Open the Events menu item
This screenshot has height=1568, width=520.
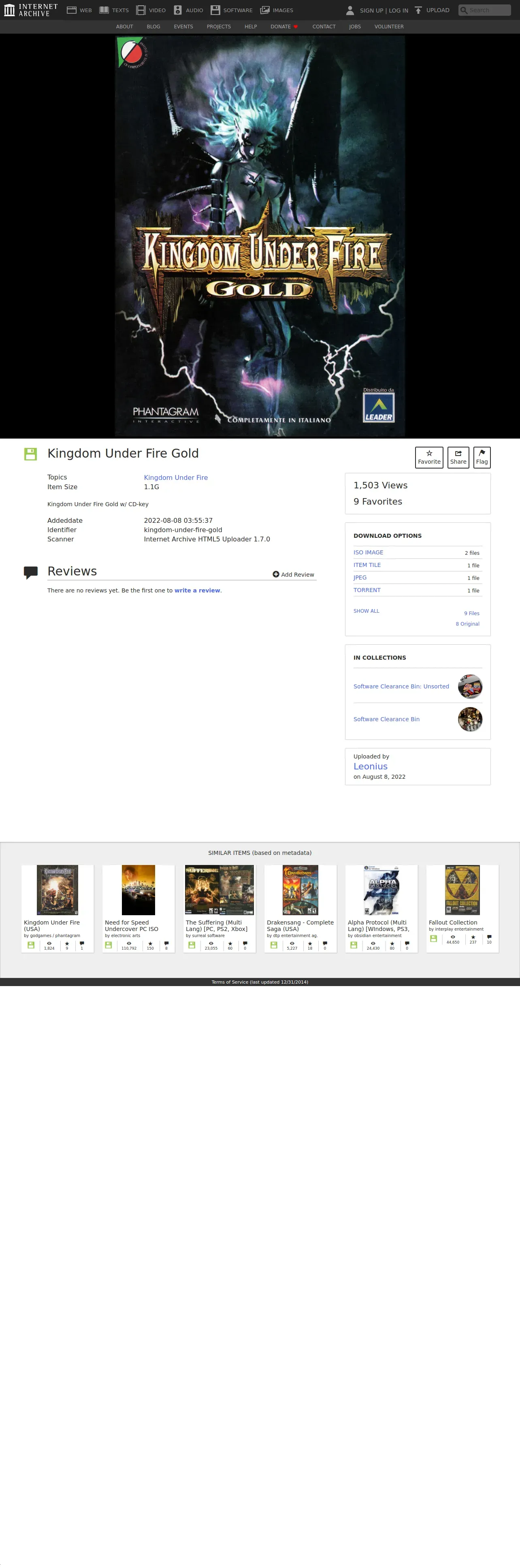[x=183, y=27]
